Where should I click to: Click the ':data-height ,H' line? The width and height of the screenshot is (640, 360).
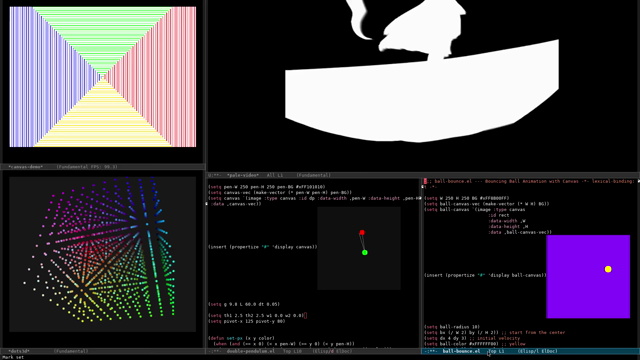tap(508, 227)
